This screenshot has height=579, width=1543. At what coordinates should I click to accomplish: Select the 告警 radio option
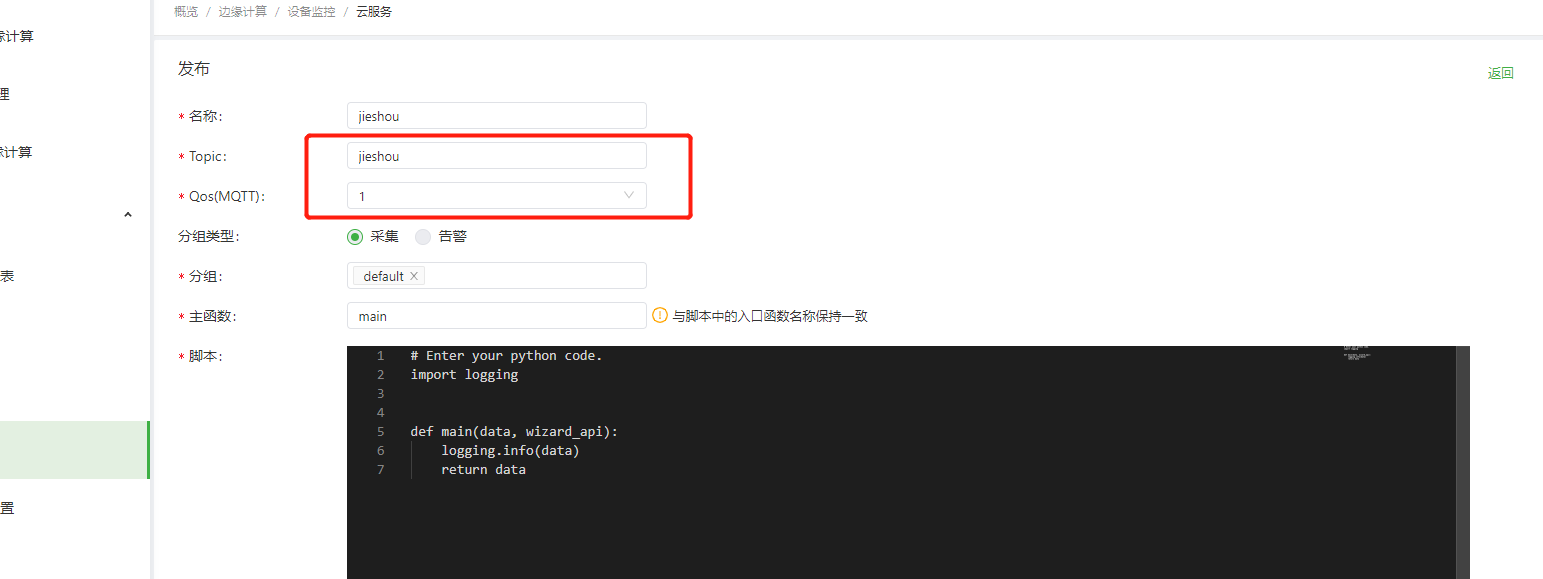423,237
